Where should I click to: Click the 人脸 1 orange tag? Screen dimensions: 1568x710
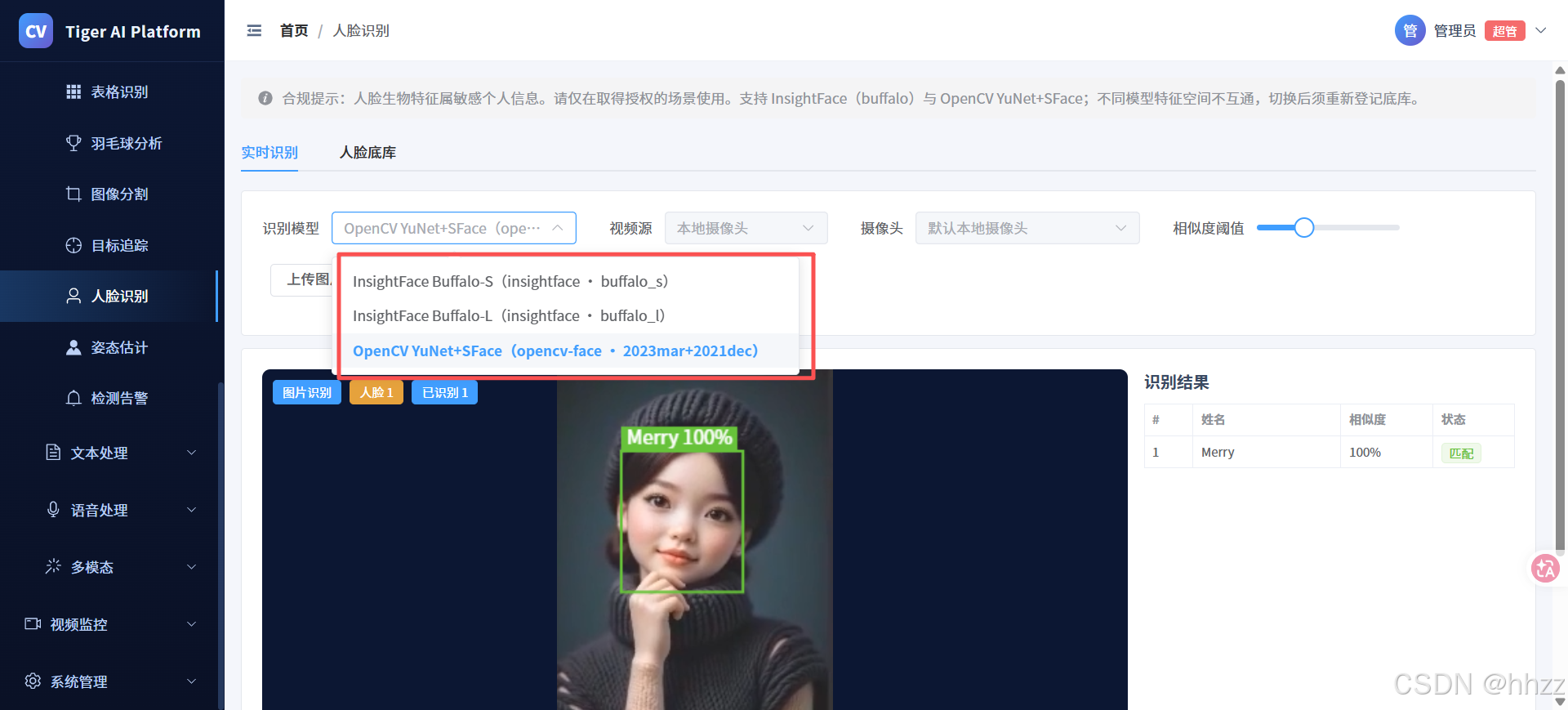coord(376,392)
